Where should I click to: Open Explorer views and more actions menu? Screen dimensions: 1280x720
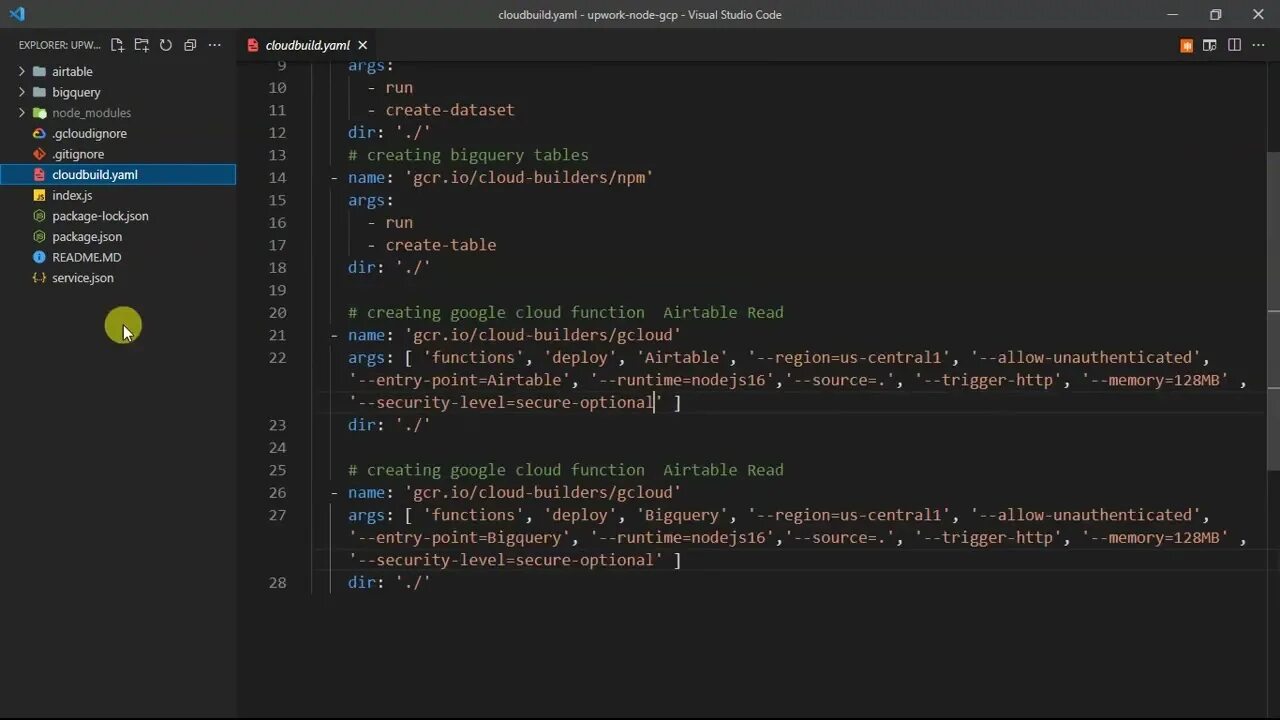214,45
